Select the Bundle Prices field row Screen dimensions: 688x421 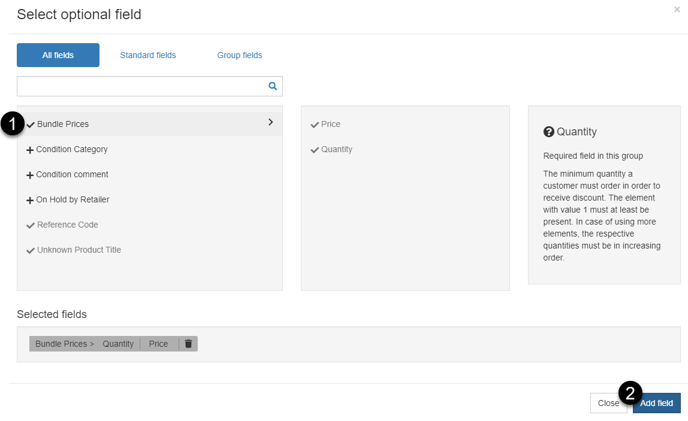point(150,124)
